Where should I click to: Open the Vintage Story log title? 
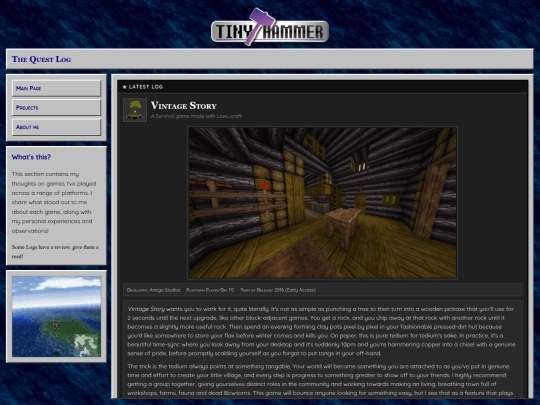tap(184, 105)
